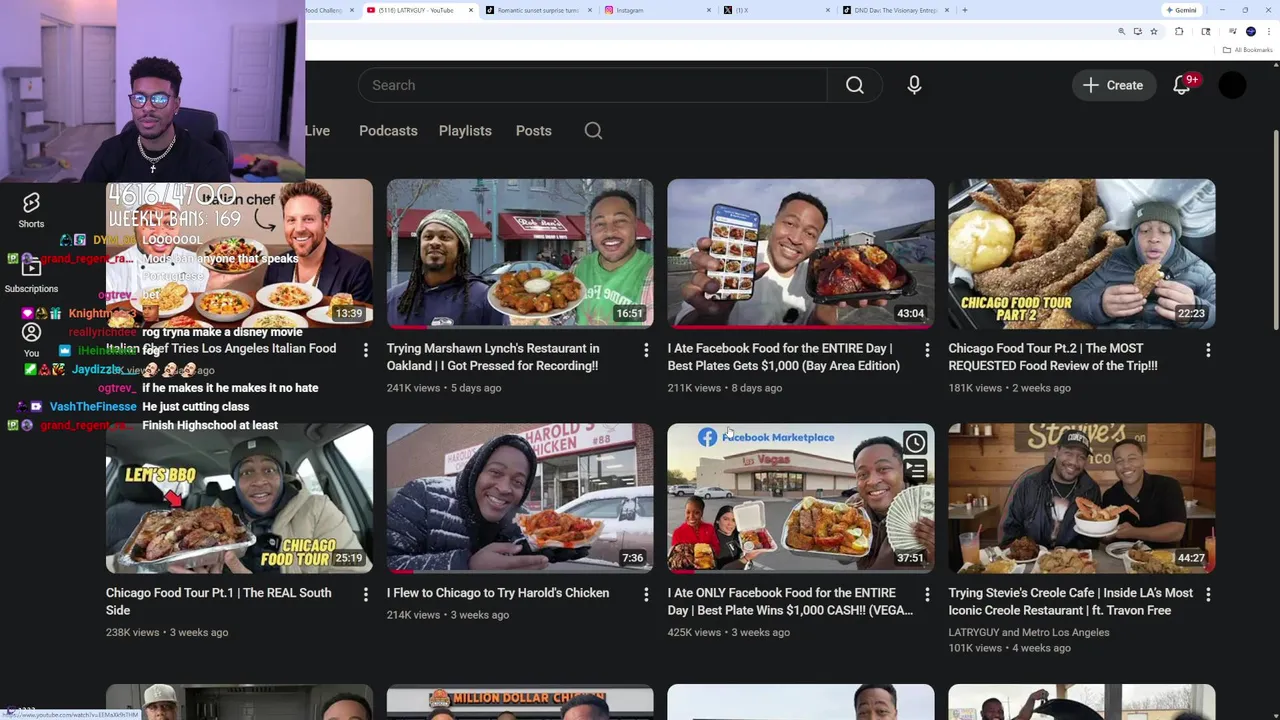The image size is (1280, 720).
Task: Open title 'Chicago Food Tour Pt.1 | The REAL South Side'
Action: point(218,601)
